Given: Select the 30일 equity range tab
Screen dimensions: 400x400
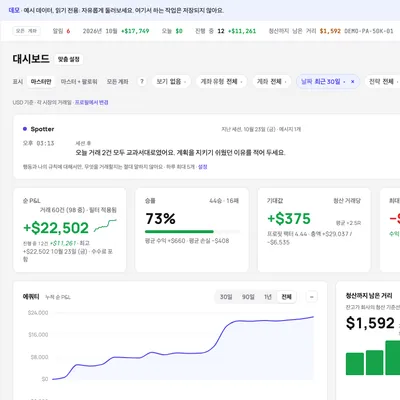Looking at the screenshot, I should [226, 297].
